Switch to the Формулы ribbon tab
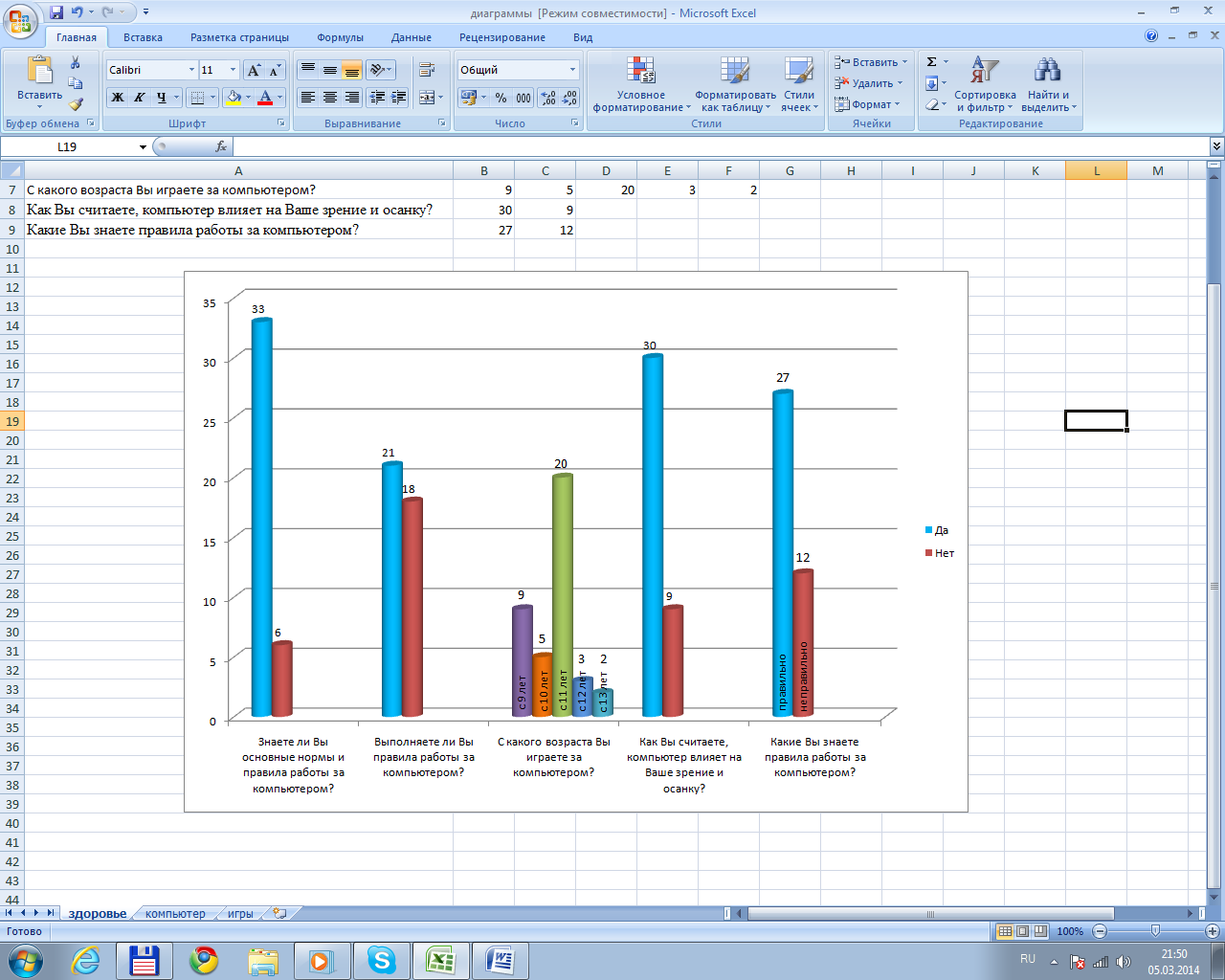This screenshot has height=980, width=1225. tap(340, 37)
